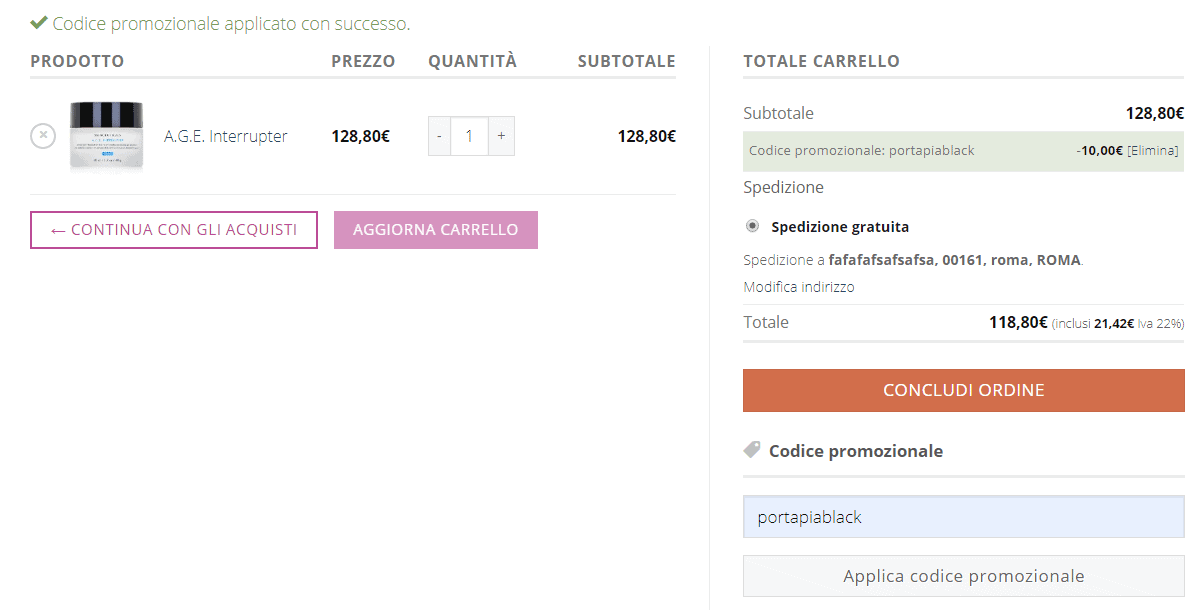
Task: Click the Aggiorna carrello button
Action: click(x=436, y=230)
